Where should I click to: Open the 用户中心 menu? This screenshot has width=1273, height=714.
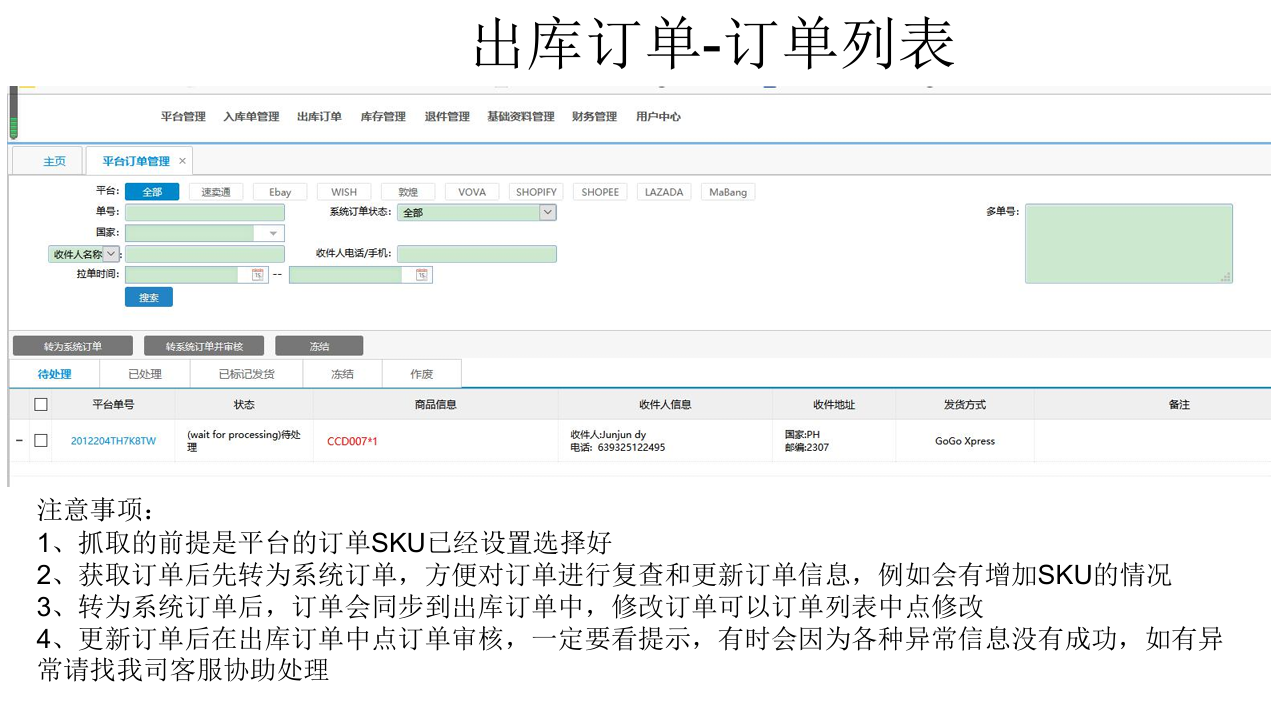coord(658,117)
